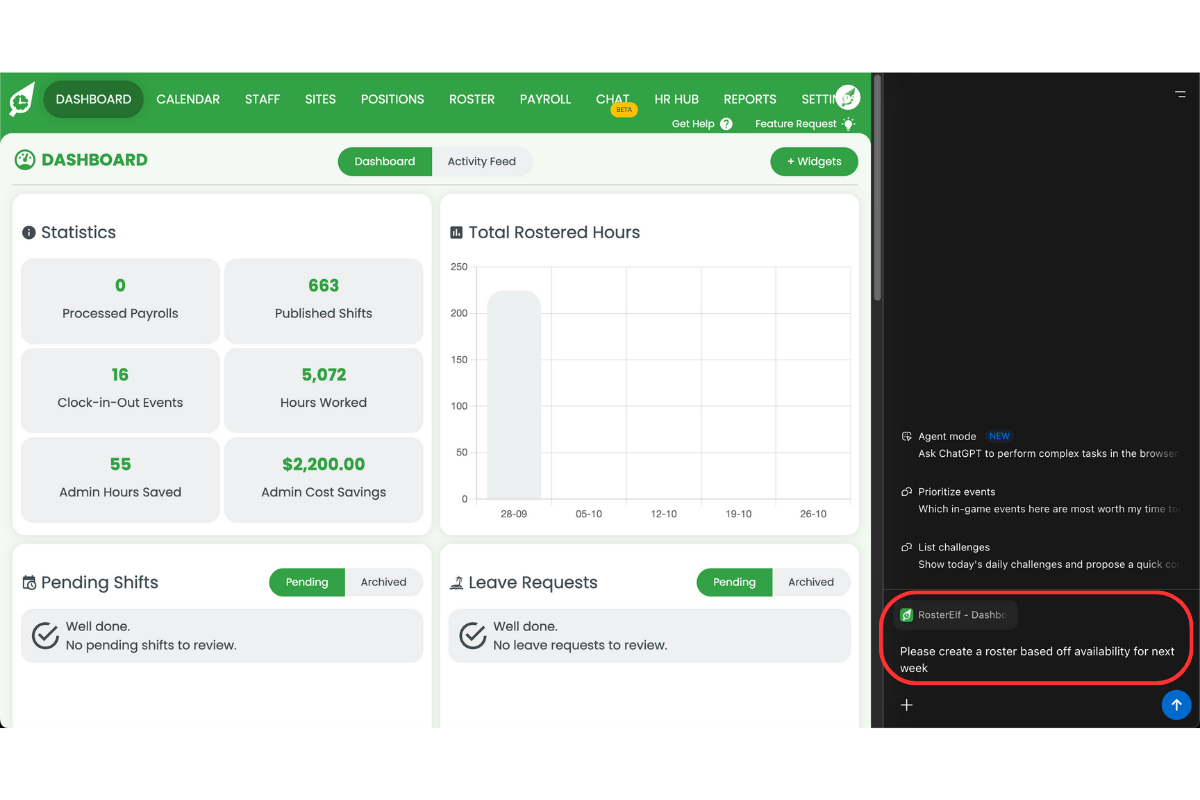Screen dimensions: 1200x800
Task: Open Get Help via the question mark icon
Action: click(x=726, y=123)
